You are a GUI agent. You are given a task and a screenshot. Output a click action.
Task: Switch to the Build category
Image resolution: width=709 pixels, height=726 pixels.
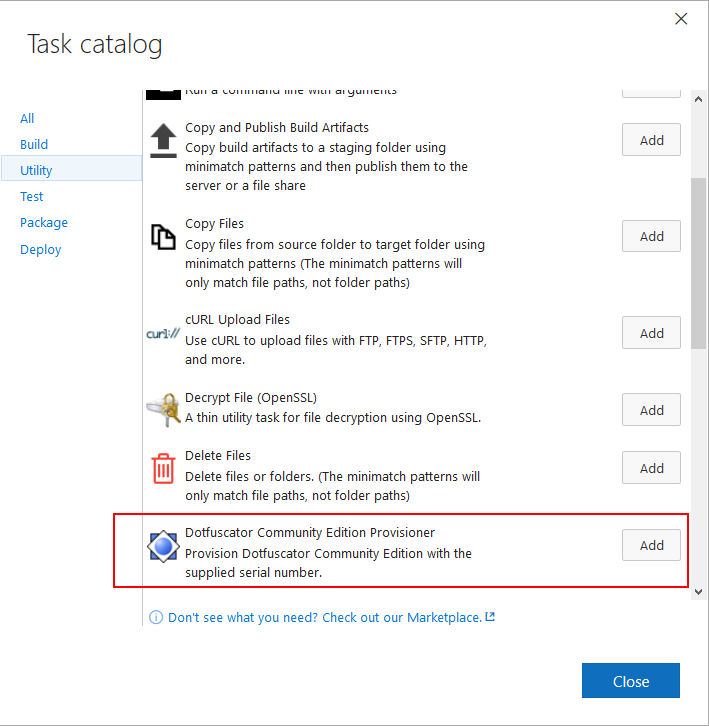34,144
